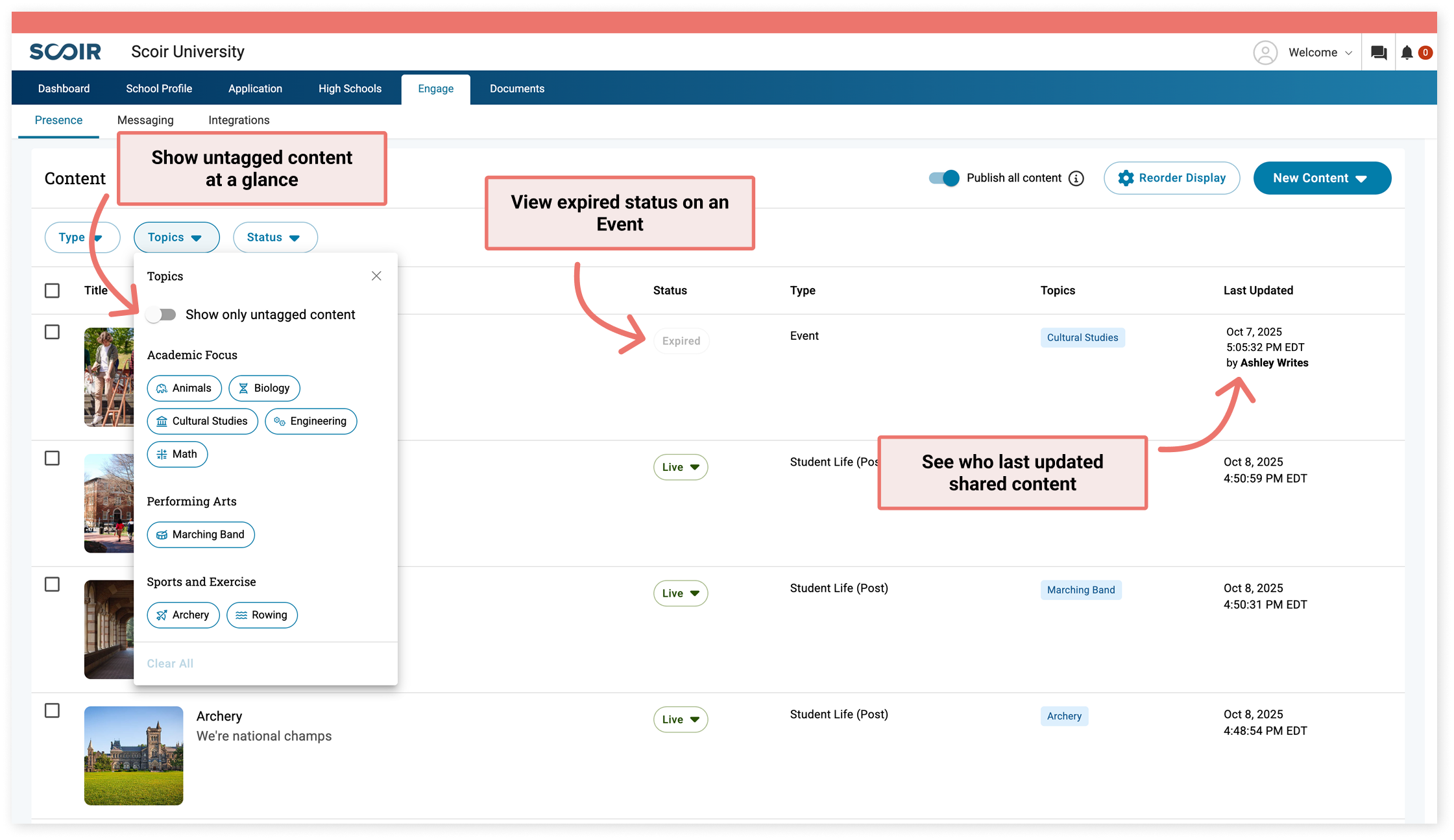Open the chat messages icon
The width and height of the screenshot is (1454, 840).
[x=1379, y=53]
